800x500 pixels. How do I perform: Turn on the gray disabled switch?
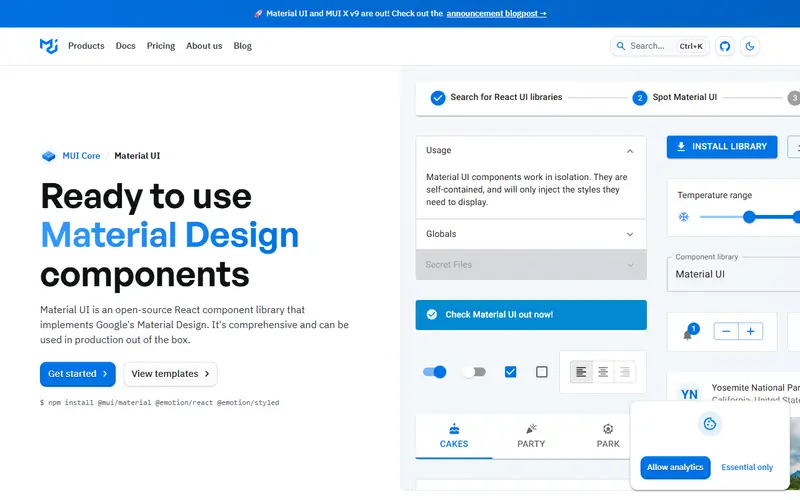(x=474, y=372)
